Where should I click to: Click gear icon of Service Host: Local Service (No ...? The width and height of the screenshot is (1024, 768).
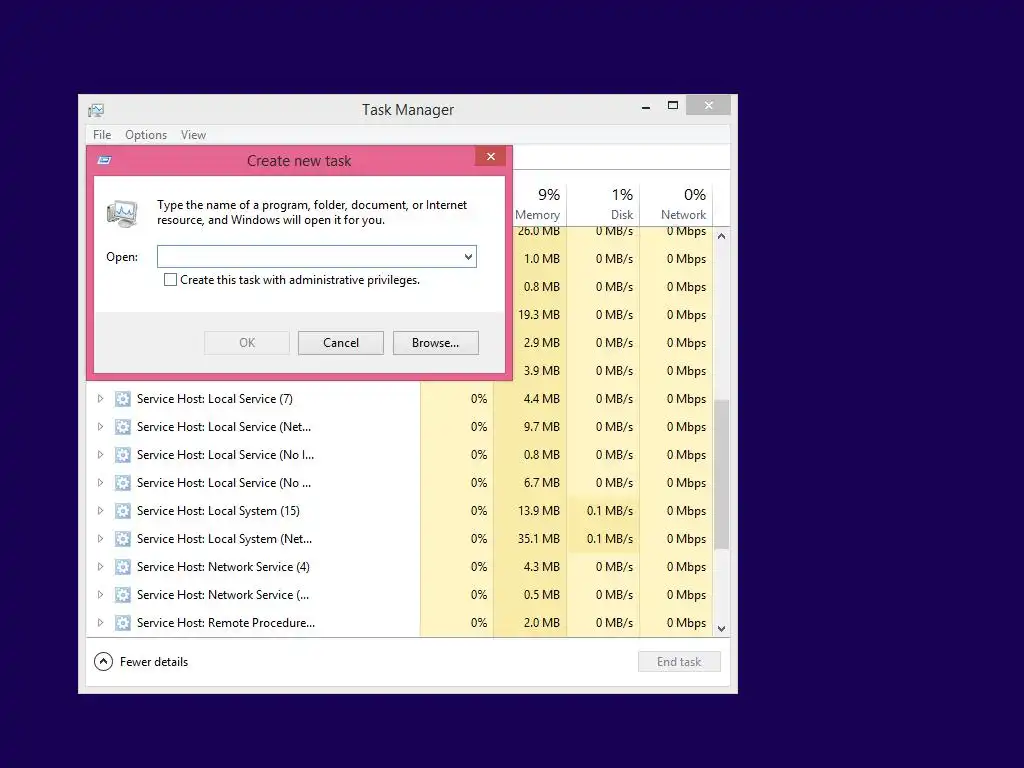click(123, 483)
